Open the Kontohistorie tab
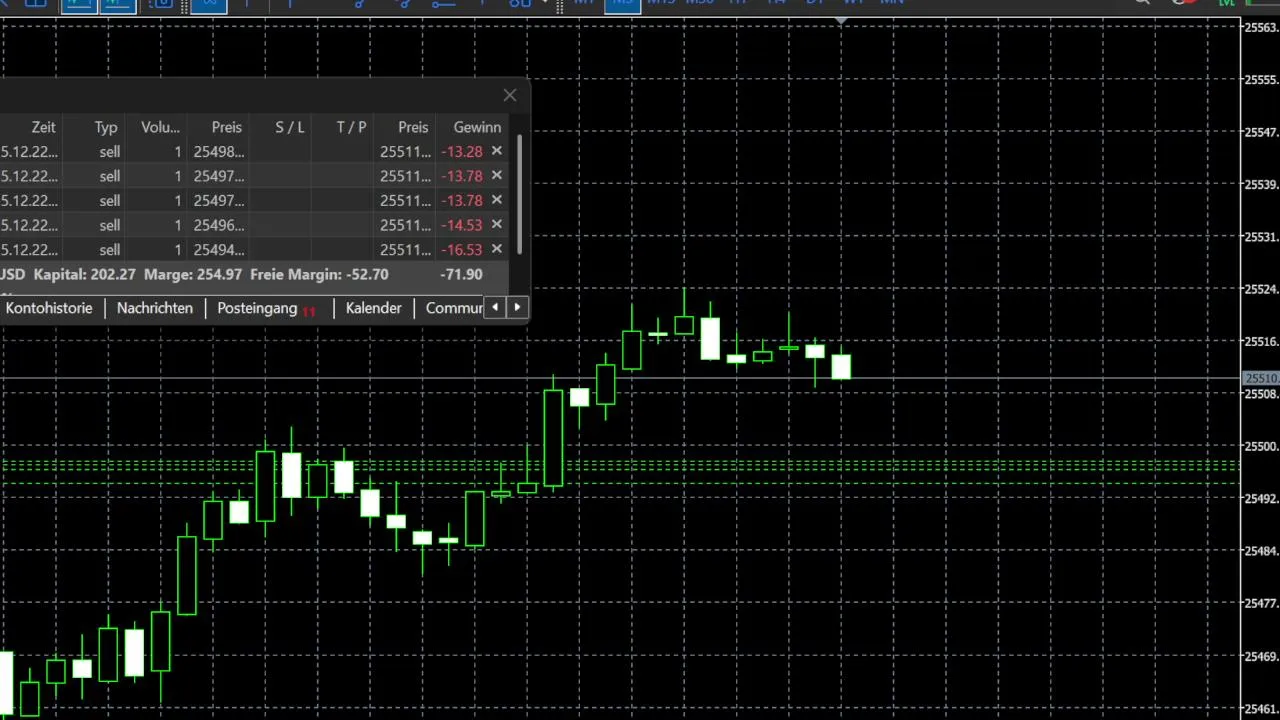This screenshot has height=720, width=1280. click(x=49, y=308)
